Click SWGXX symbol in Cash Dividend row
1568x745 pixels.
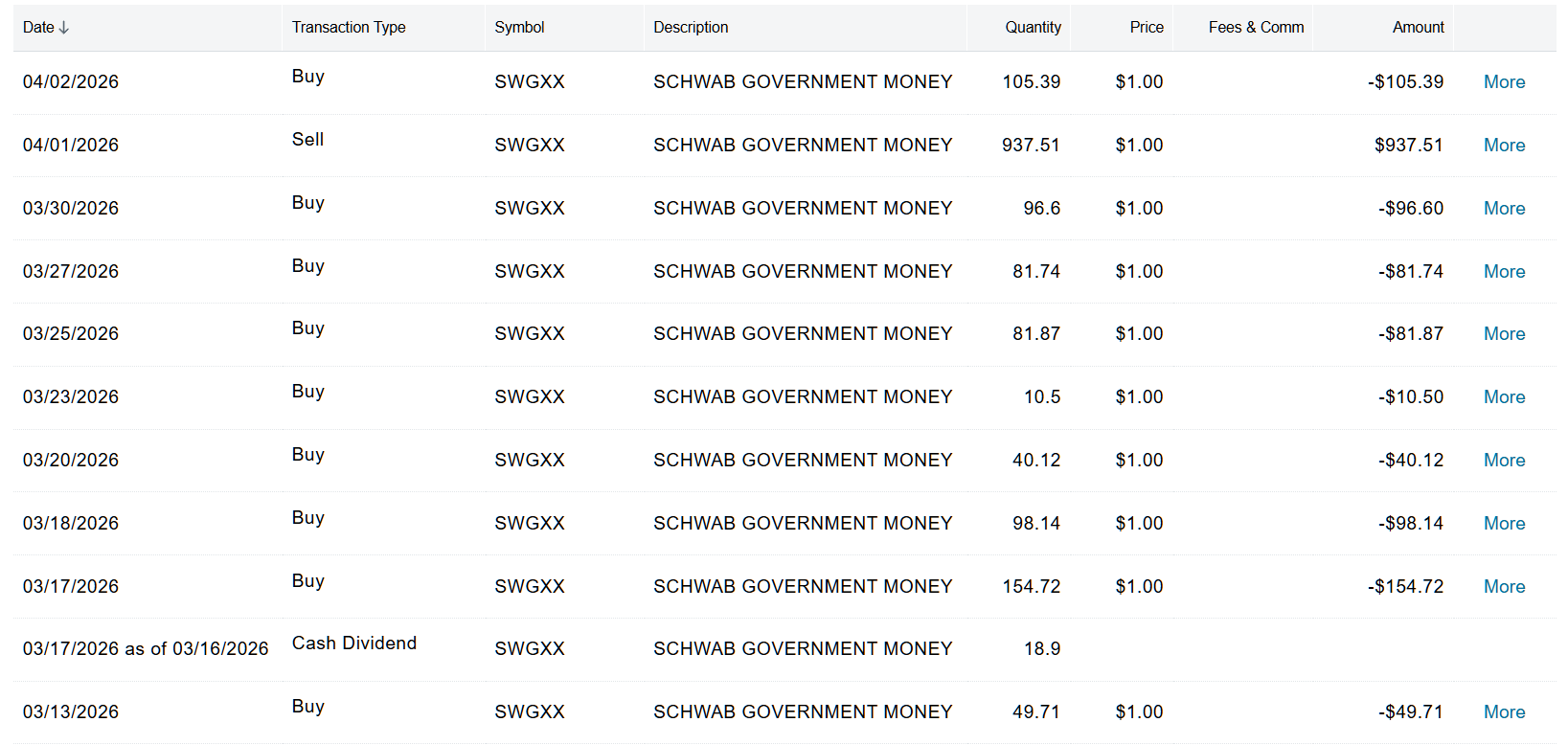530,649
